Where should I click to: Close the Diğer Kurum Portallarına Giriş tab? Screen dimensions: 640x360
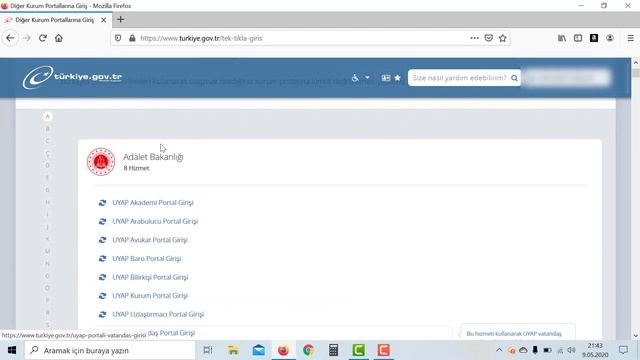104,20
